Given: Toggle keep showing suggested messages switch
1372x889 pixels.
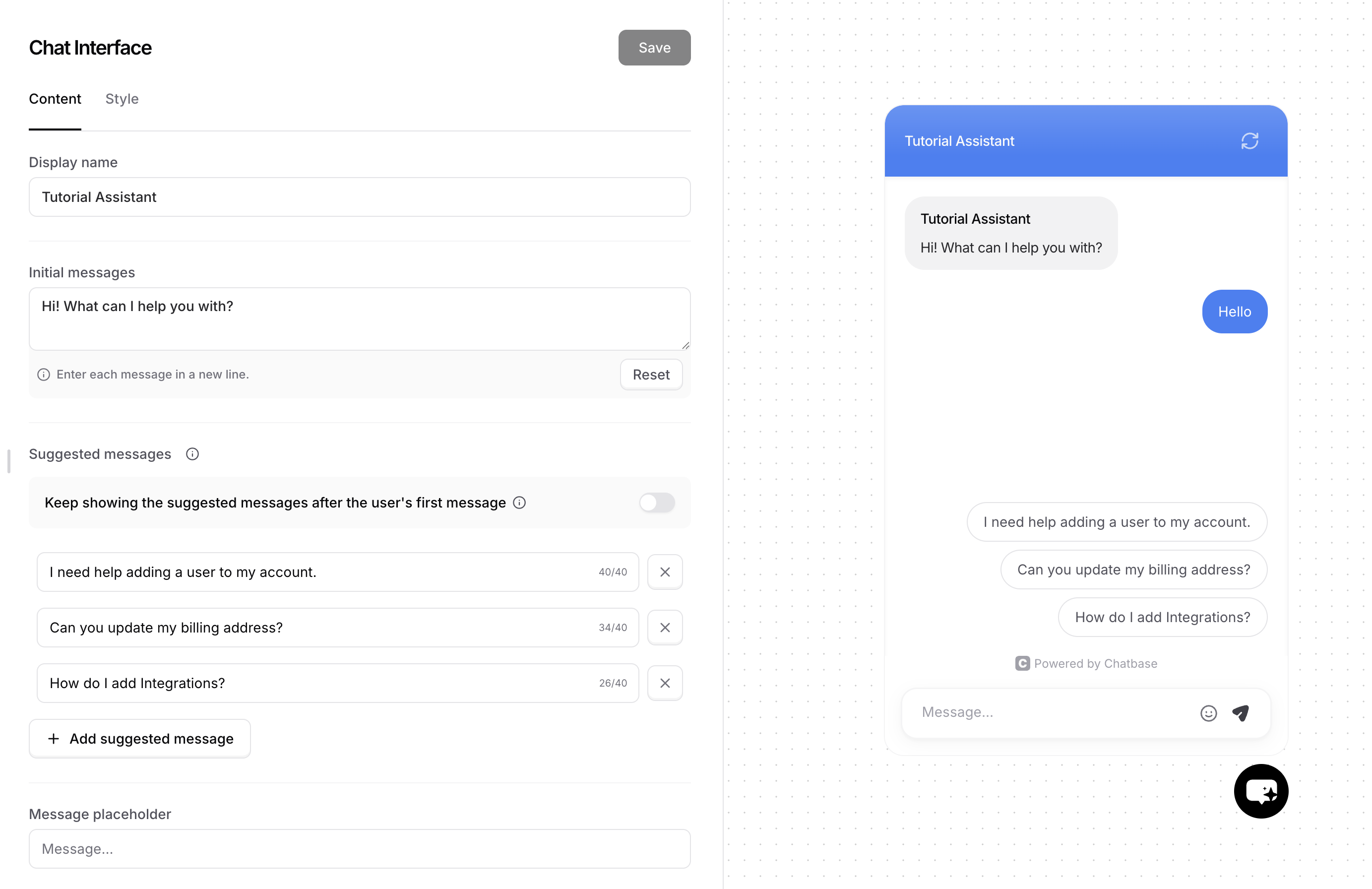Looking at the screenshot, I should [x=657, y=503].
